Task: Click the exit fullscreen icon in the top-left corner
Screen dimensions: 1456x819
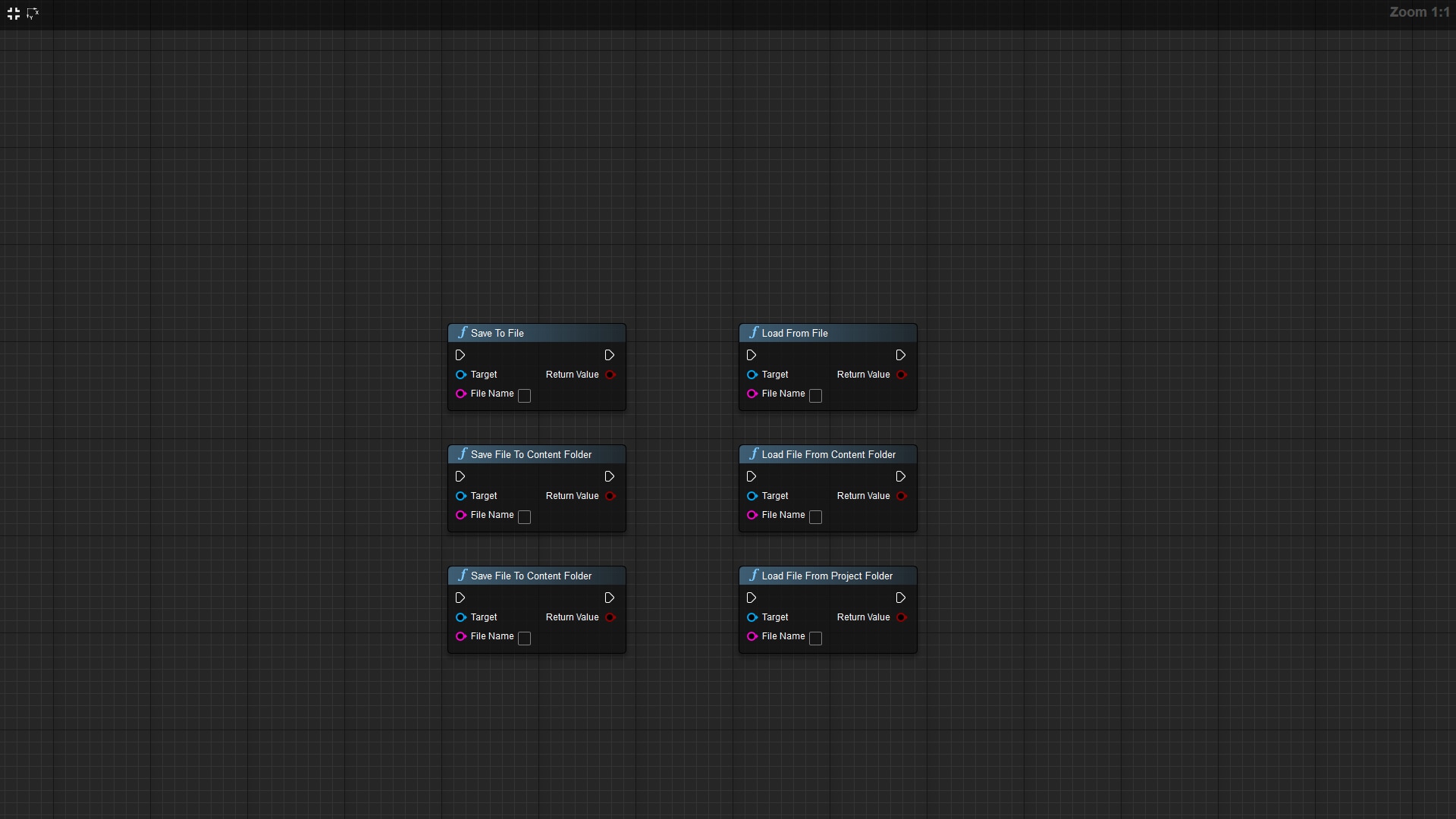Action: pos(14,14)
